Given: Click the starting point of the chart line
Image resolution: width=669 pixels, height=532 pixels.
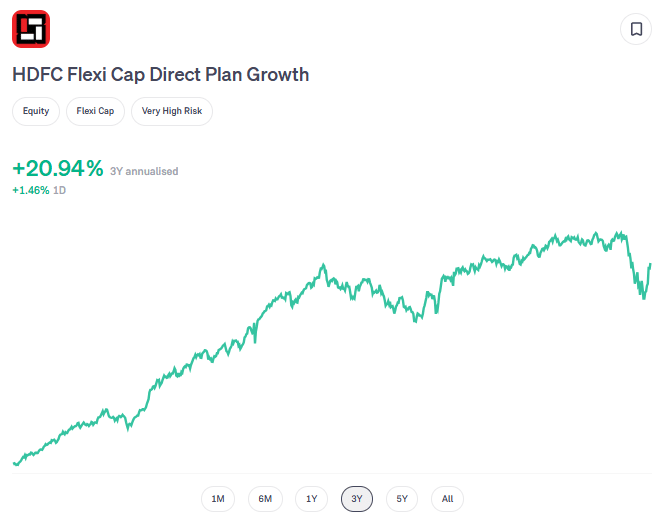Looking at the screenshot, I should 14,463.
